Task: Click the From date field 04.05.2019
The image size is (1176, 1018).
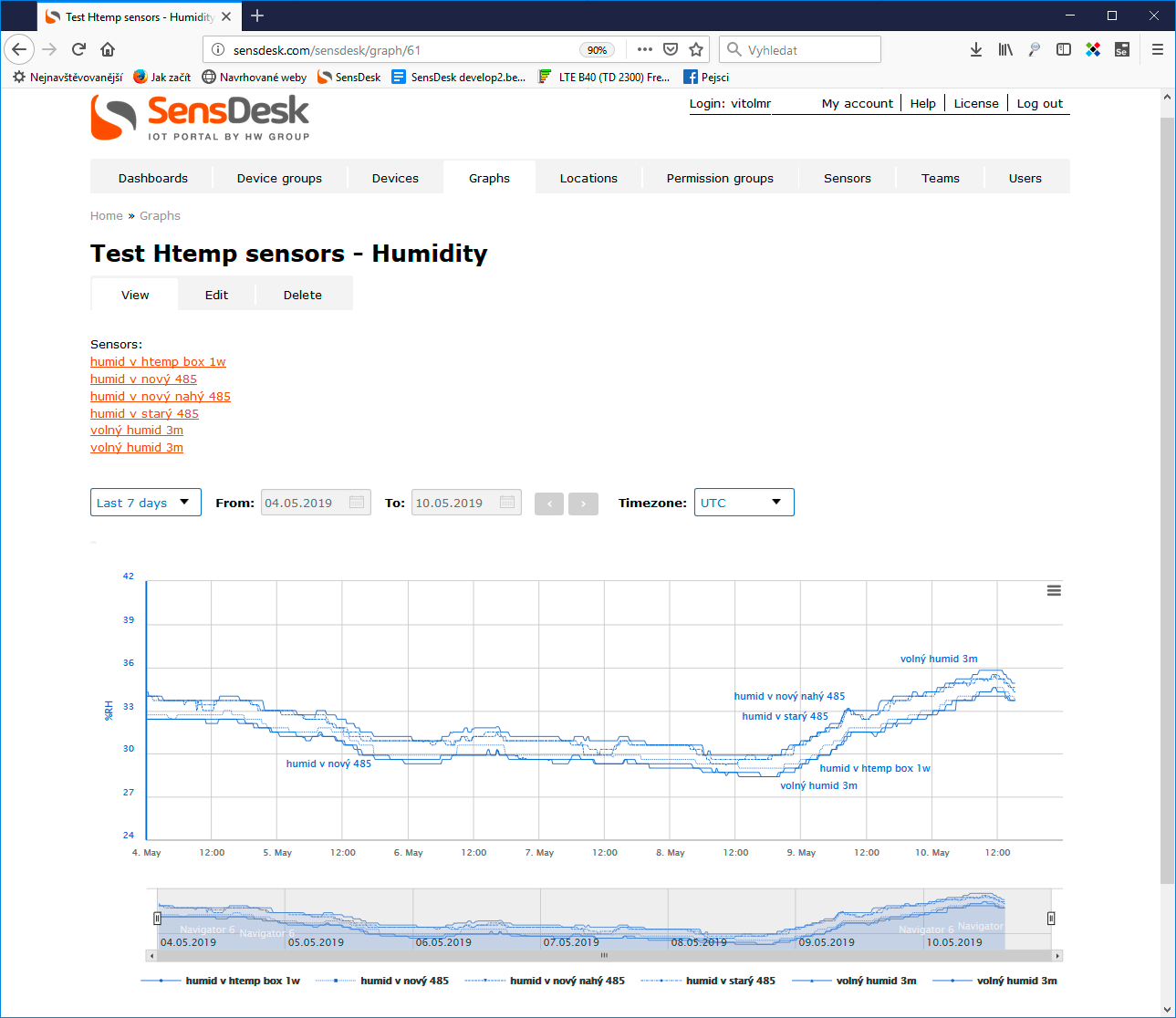Action: click(316, 503)
